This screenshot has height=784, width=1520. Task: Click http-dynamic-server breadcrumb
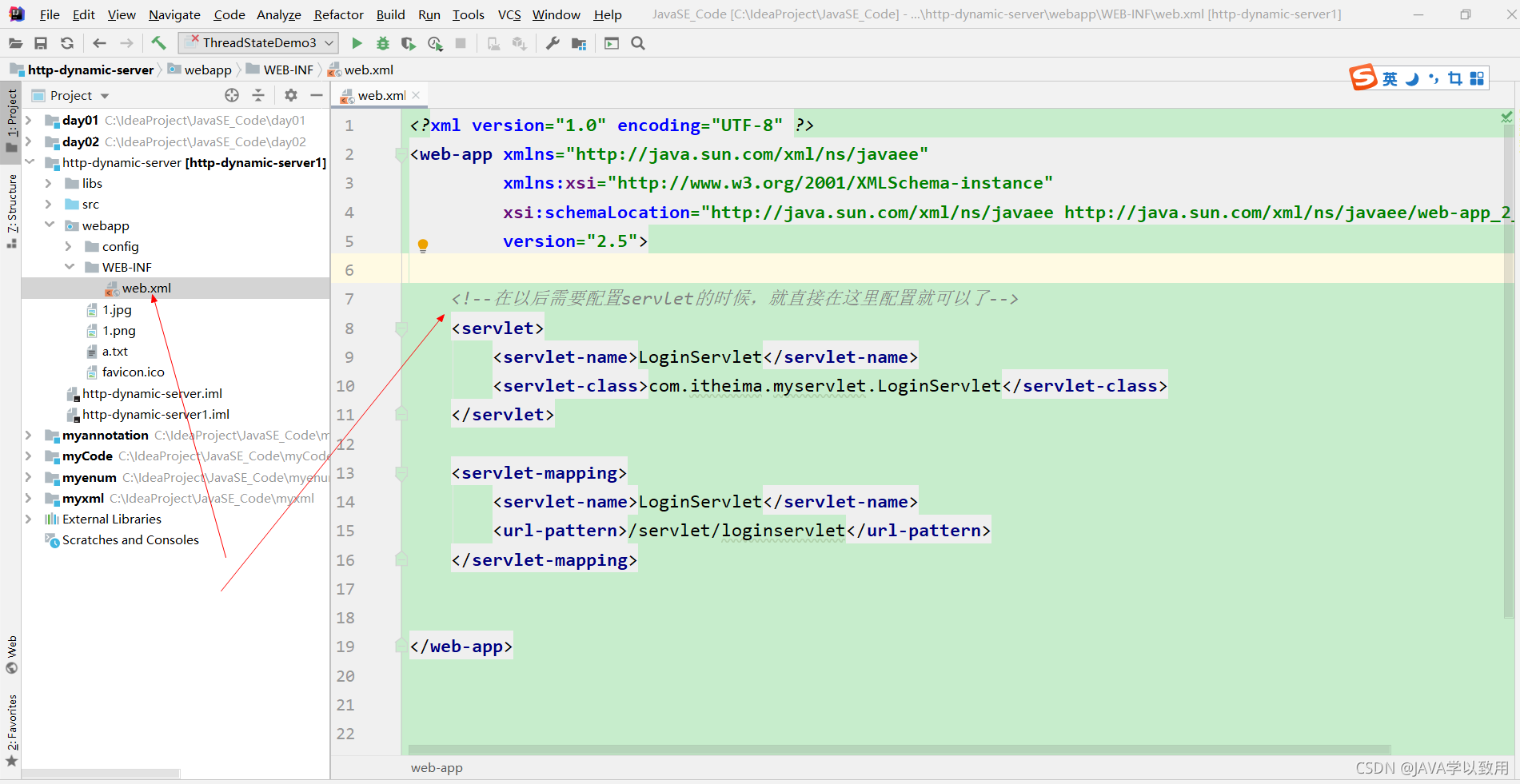82,70
